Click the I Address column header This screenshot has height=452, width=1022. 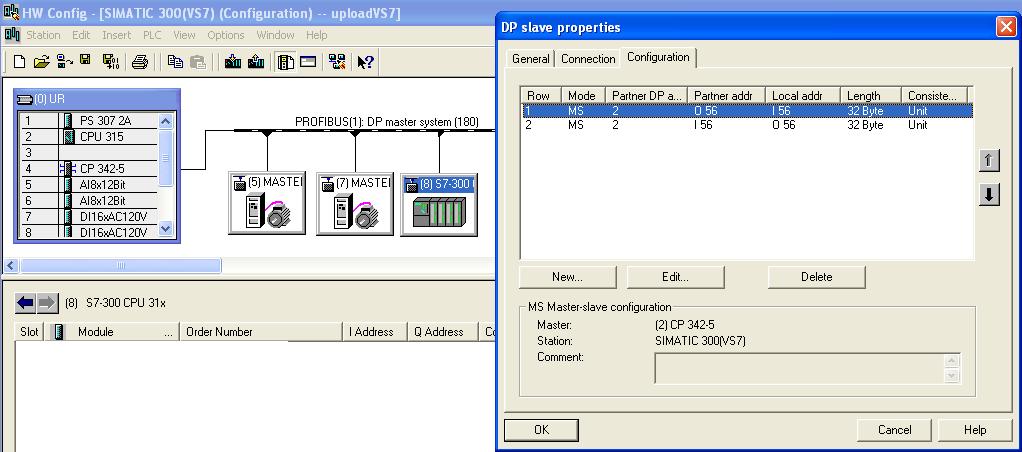375,332
